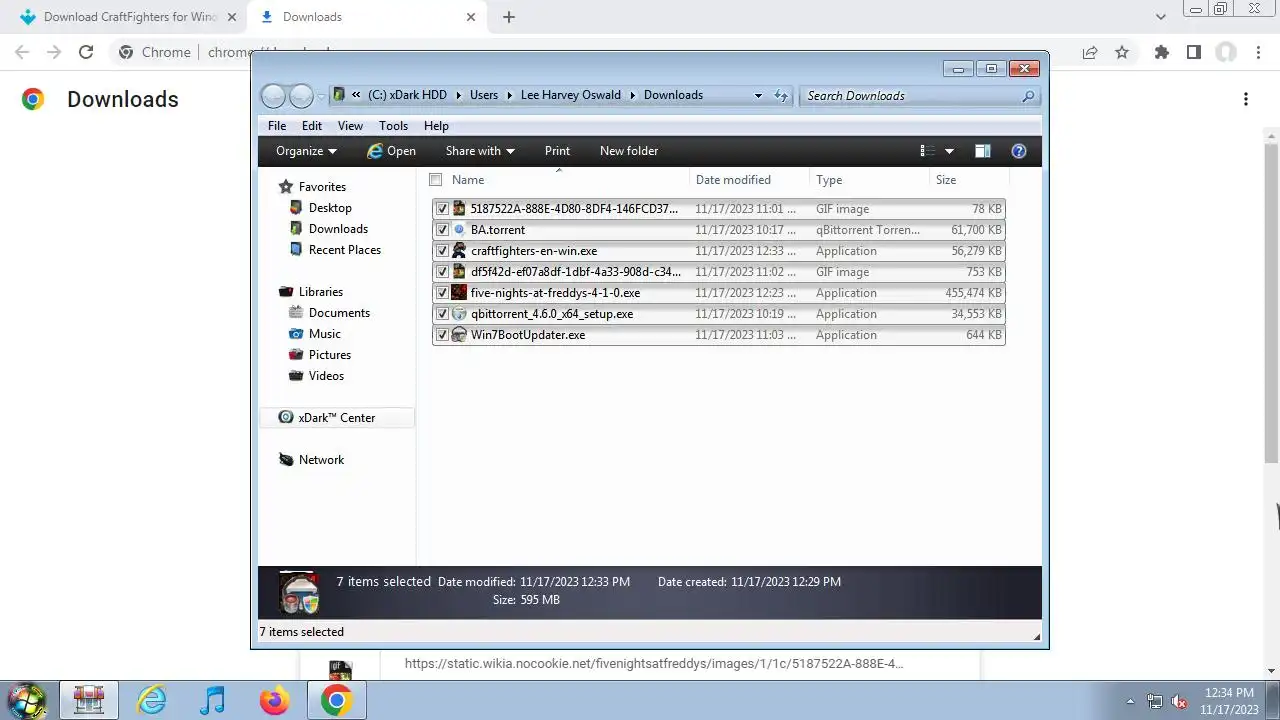Screen dimensions: 1280x720
Task: Open the music note app on the taskbar
Action: [x=212, y=700]
